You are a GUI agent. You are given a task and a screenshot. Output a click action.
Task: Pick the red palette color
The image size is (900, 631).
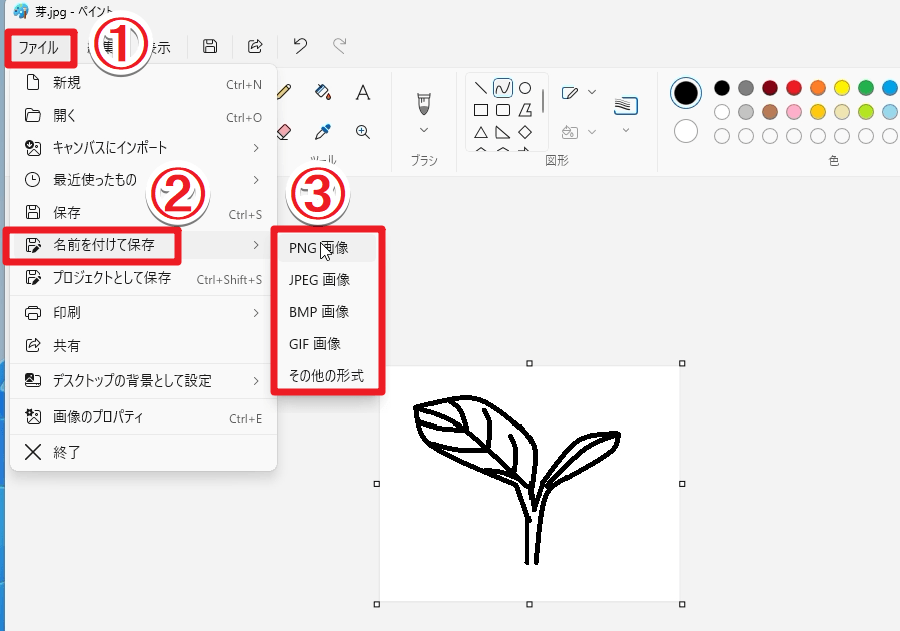tap(794, 88)
